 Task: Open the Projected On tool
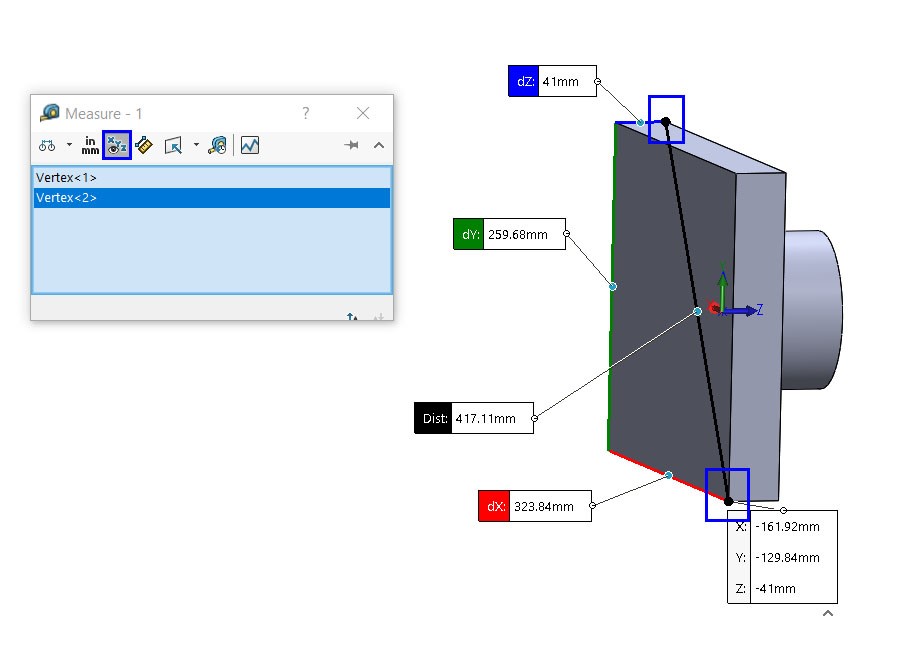coord(174,146)
